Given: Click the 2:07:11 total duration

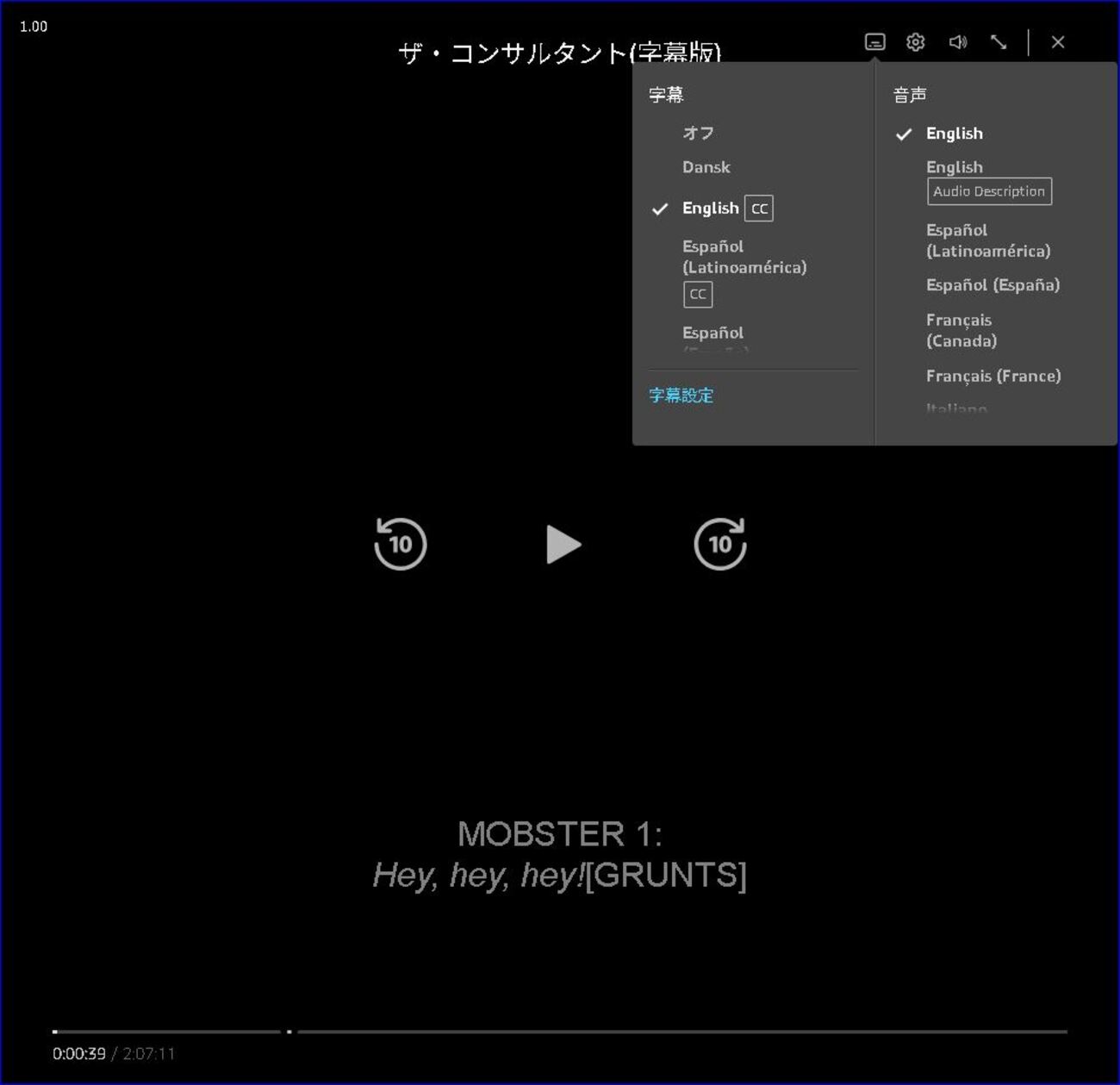Looking at the screenshot, I should pos(149,1053).
